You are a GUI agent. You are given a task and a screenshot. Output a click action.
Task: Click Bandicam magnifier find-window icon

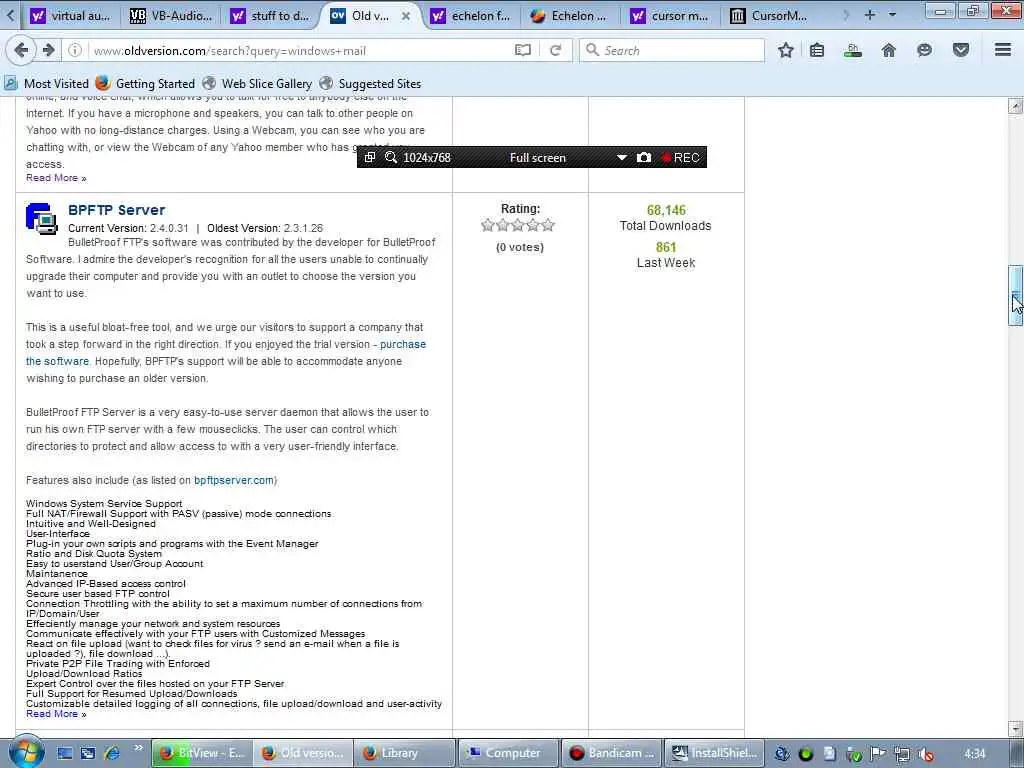(x=391, y=157)
